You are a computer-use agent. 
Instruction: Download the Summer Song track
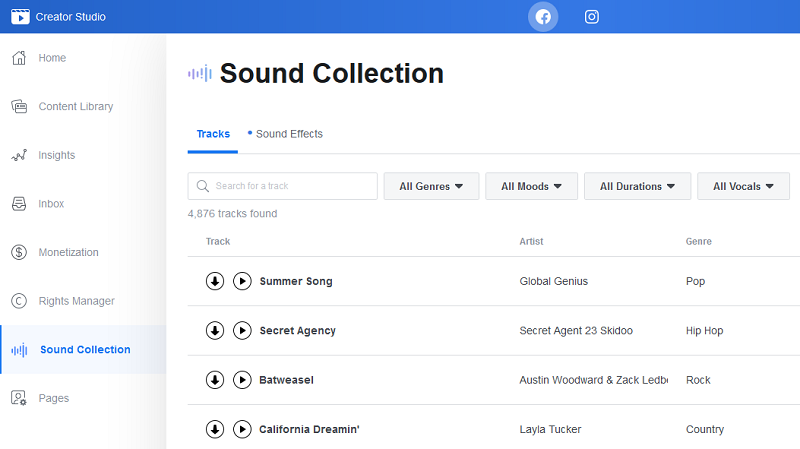tap(214, 281)
